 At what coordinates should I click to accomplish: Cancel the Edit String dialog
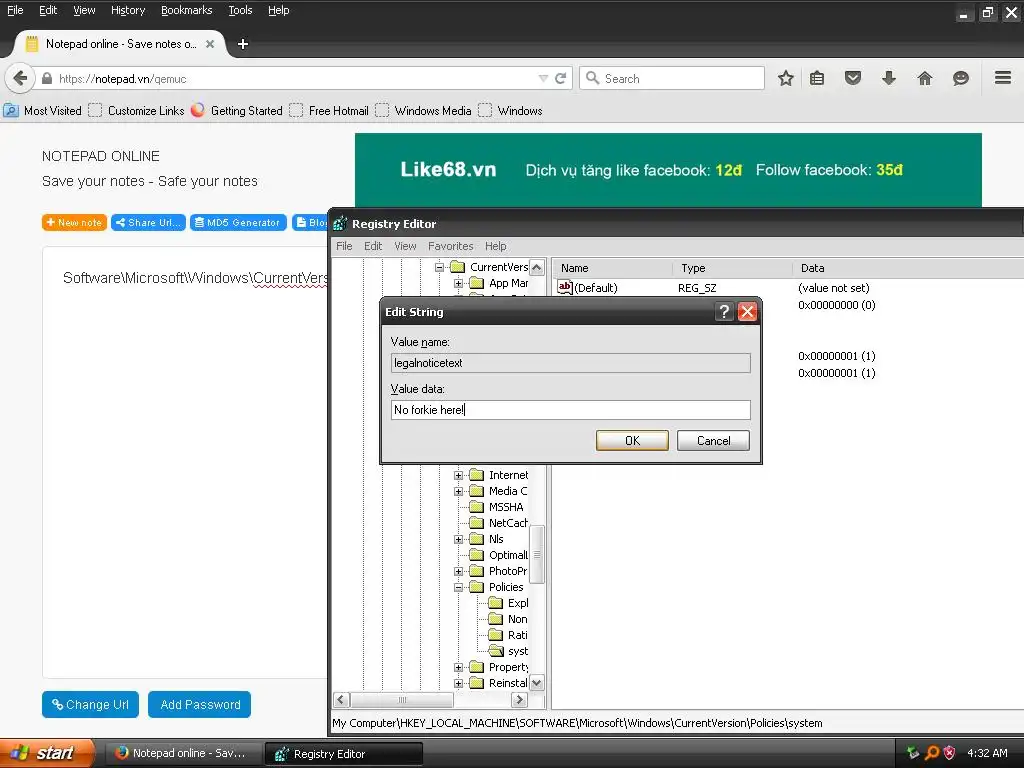pos(713,441)
